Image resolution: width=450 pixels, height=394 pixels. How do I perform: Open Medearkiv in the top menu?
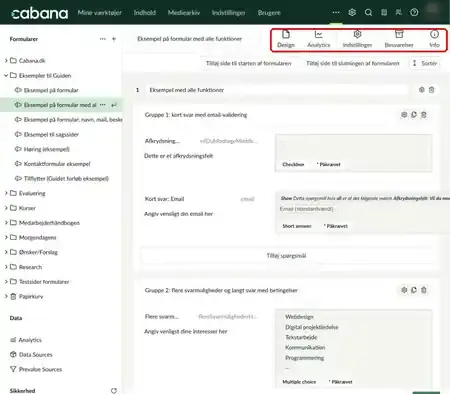tap(184, 13)
